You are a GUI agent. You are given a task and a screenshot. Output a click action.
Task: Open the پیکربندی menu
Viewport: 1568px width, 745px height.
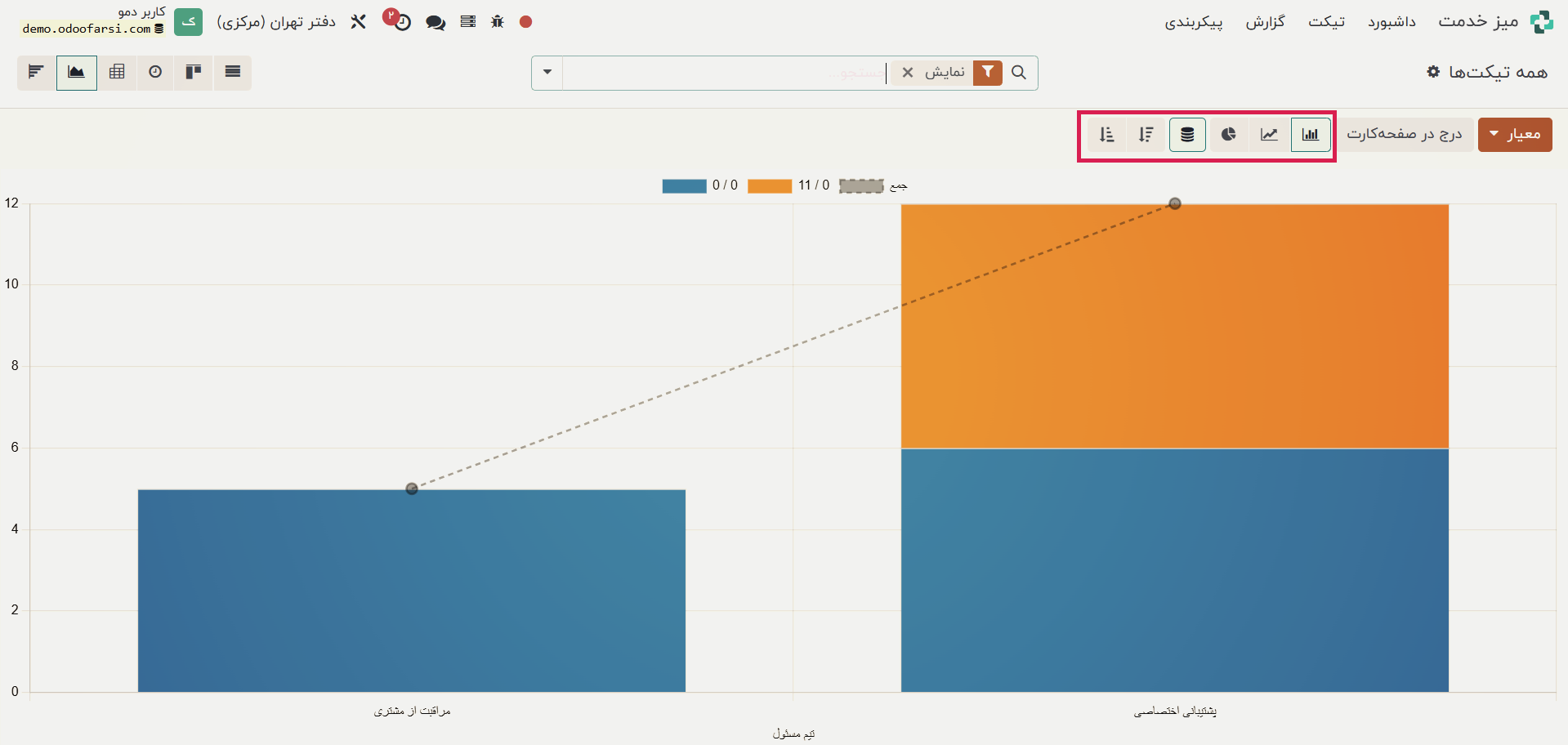coord(1193,22)
